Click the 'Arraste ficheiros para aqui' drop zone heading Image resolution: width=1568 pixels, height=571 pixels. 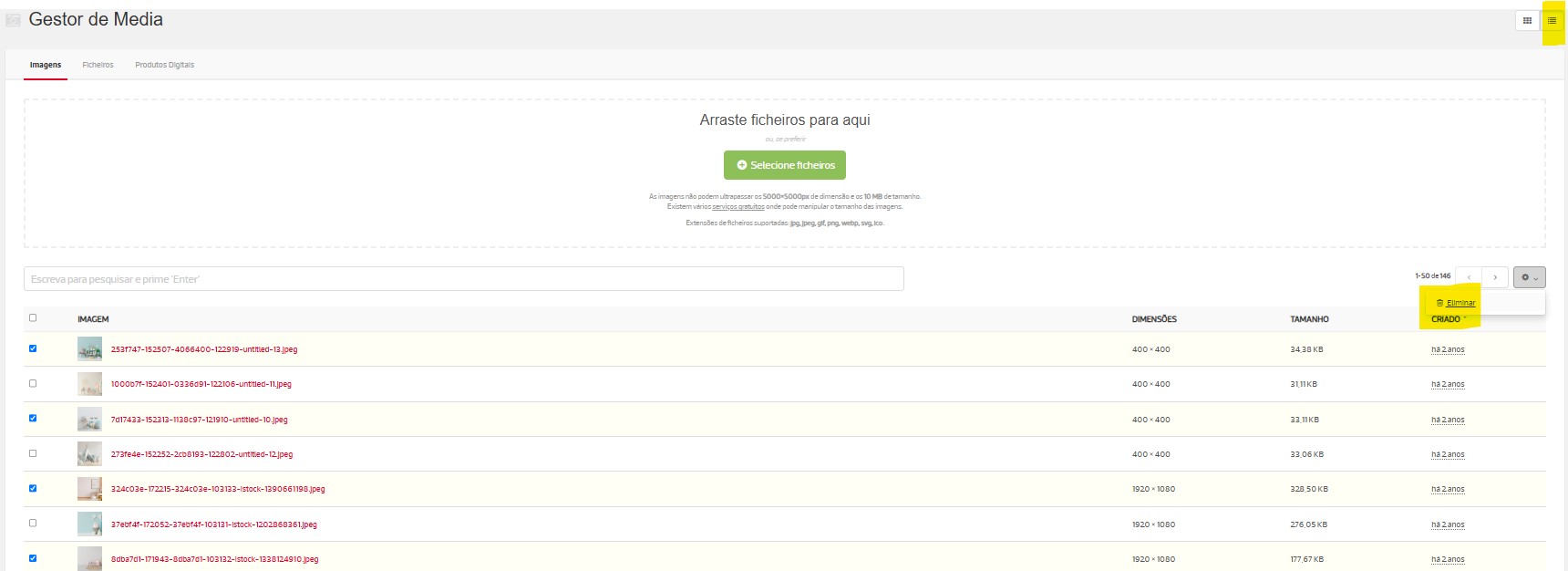click(x=785, y=119)
